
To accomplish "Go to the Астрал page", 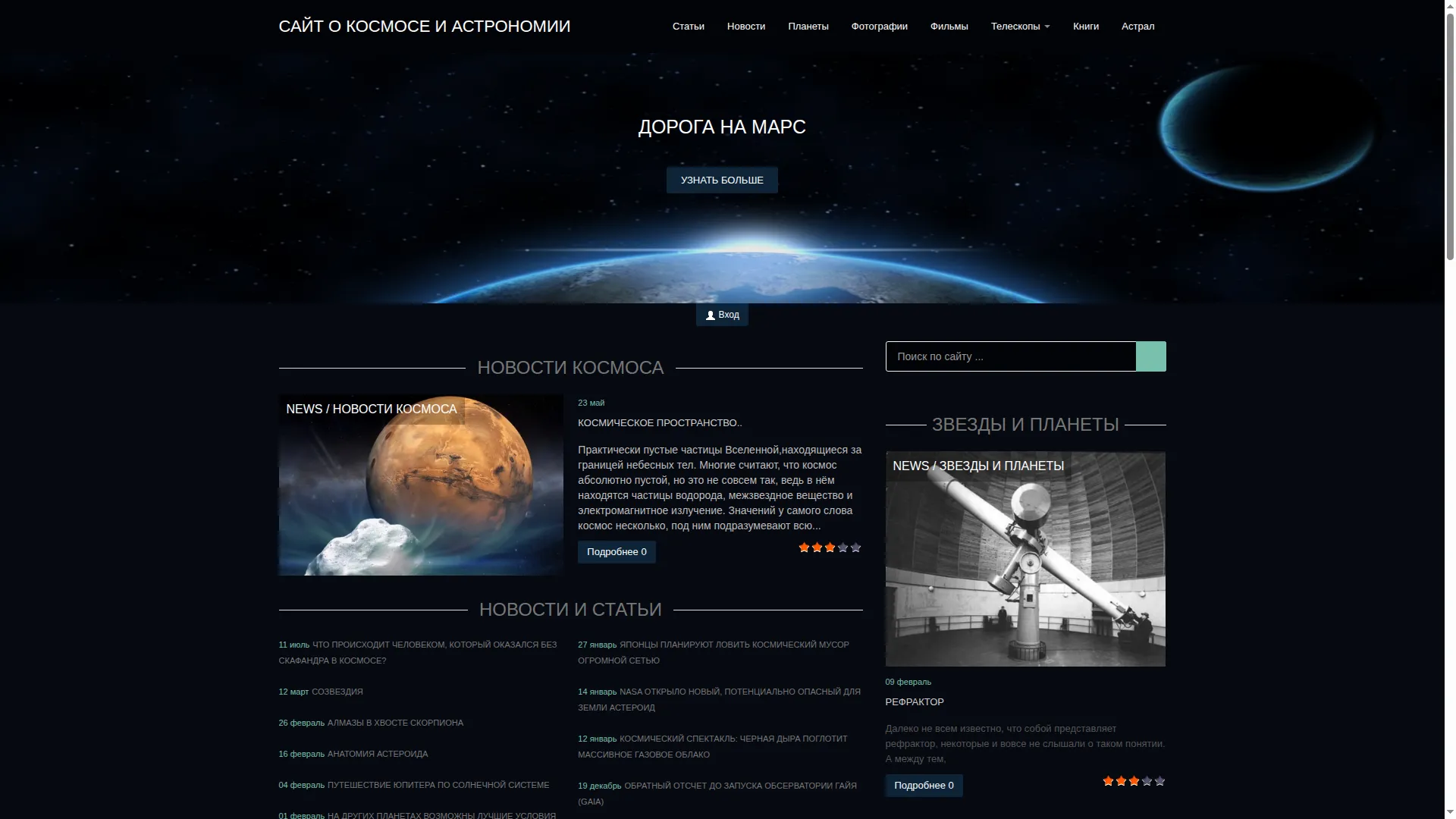I will pos(1137,27).
